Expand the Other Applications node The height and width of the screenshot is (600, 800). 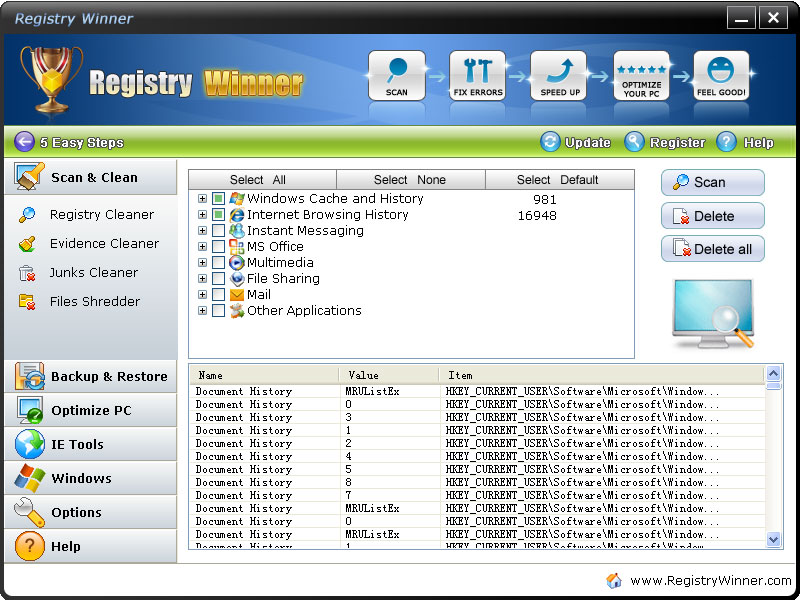click(203, 311)
